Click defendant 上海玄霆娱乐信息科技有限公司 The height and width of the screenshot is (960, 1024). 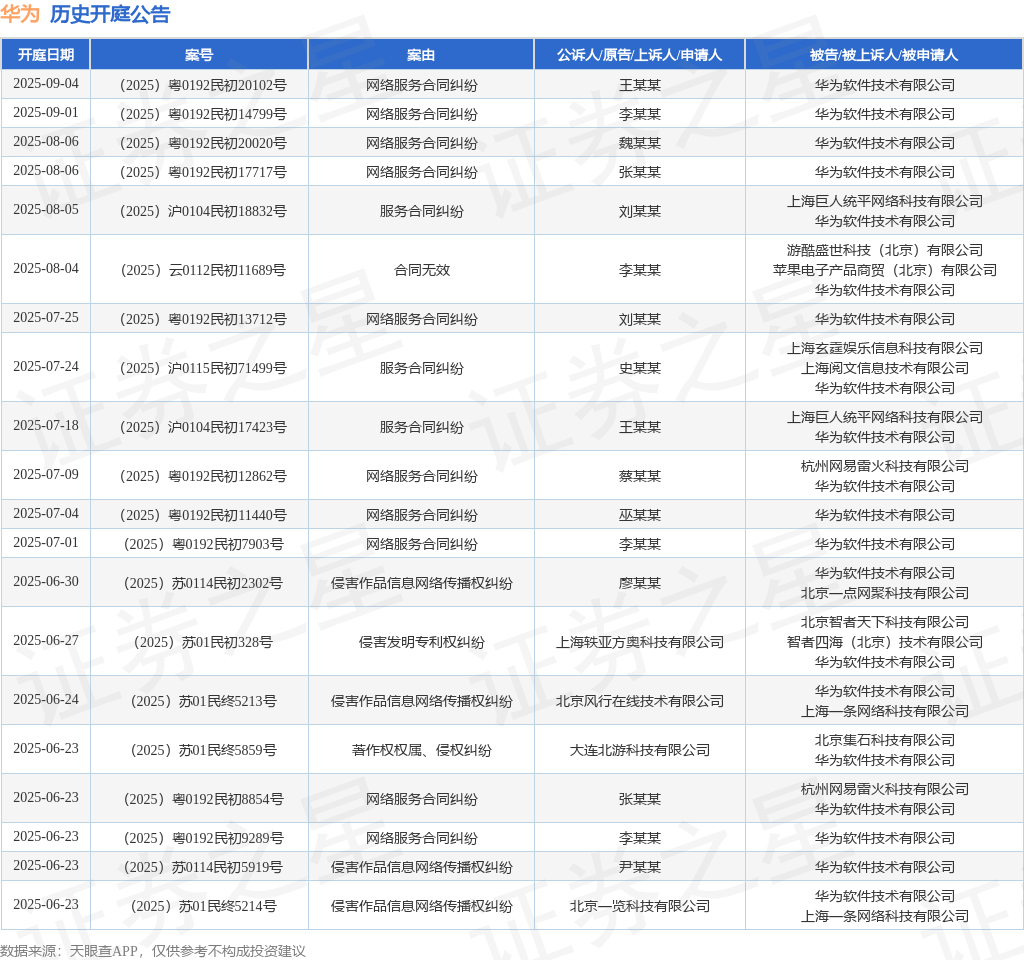coord(885,348)
